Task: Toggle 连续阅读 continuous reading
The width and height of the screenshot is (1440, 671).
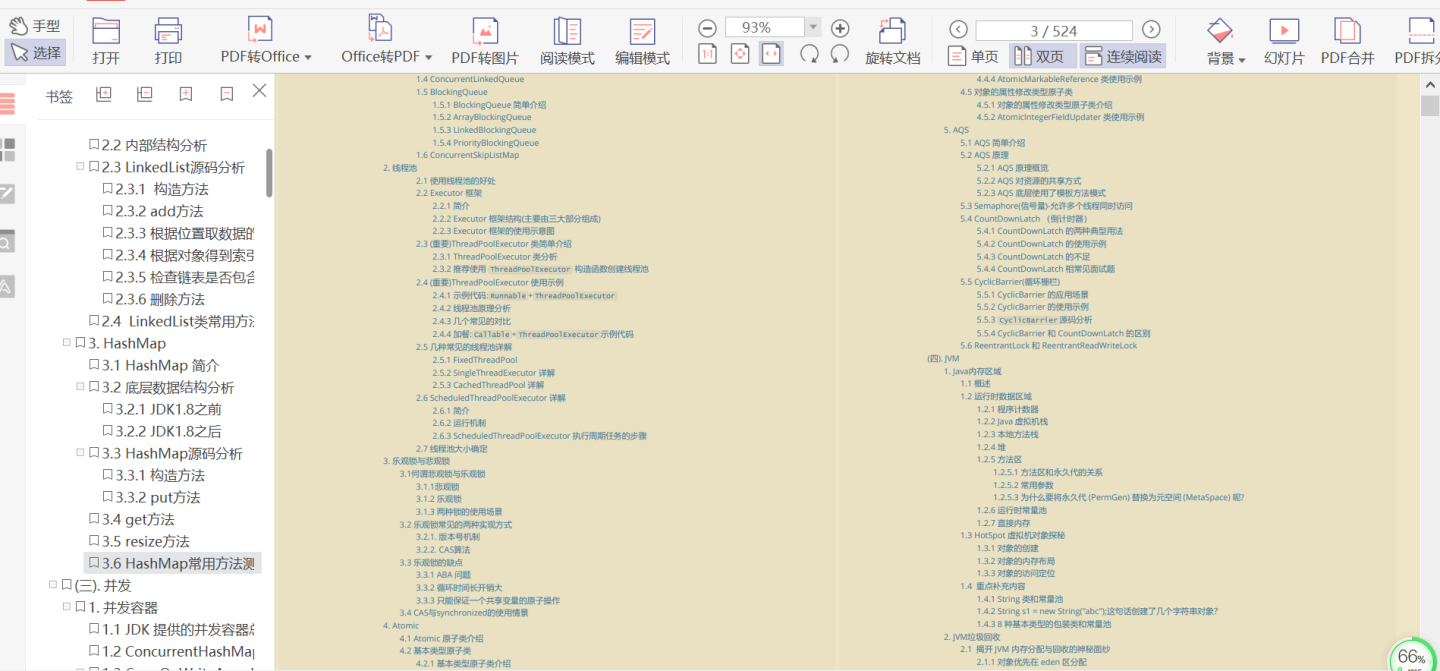Action: point(1123,56)
